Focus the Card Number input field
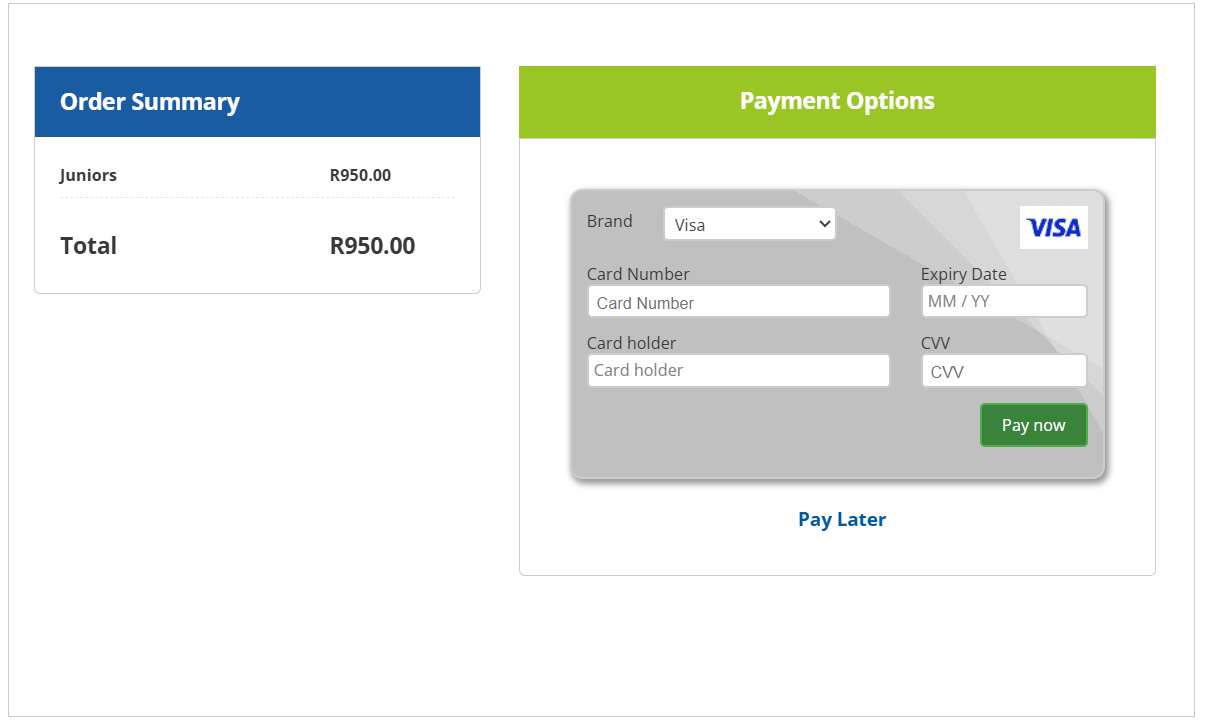Viewport: 1205px width, 720px height. (738, 302)
